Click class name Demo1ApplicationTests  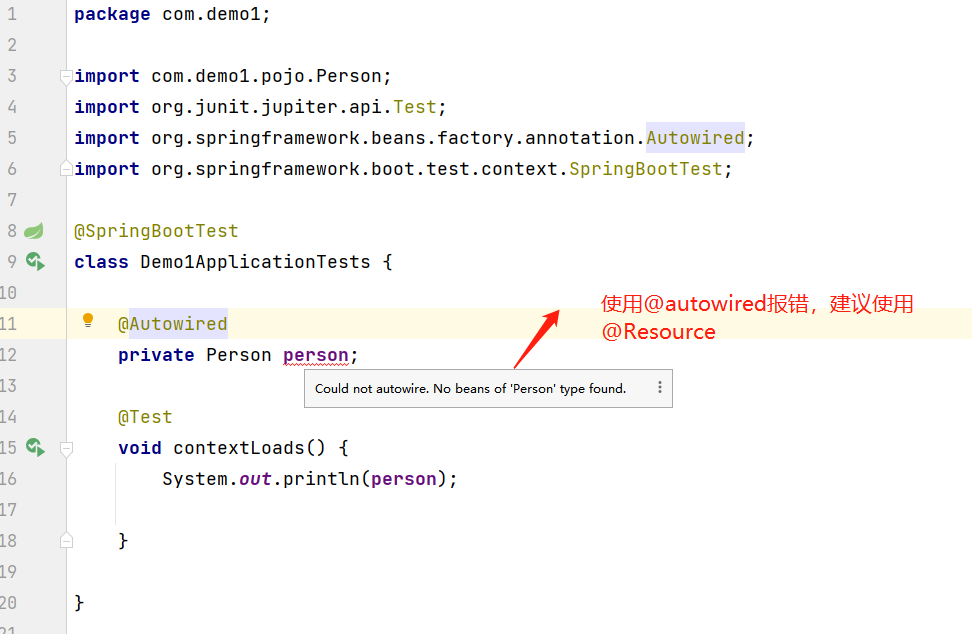(x=255, y=262)
